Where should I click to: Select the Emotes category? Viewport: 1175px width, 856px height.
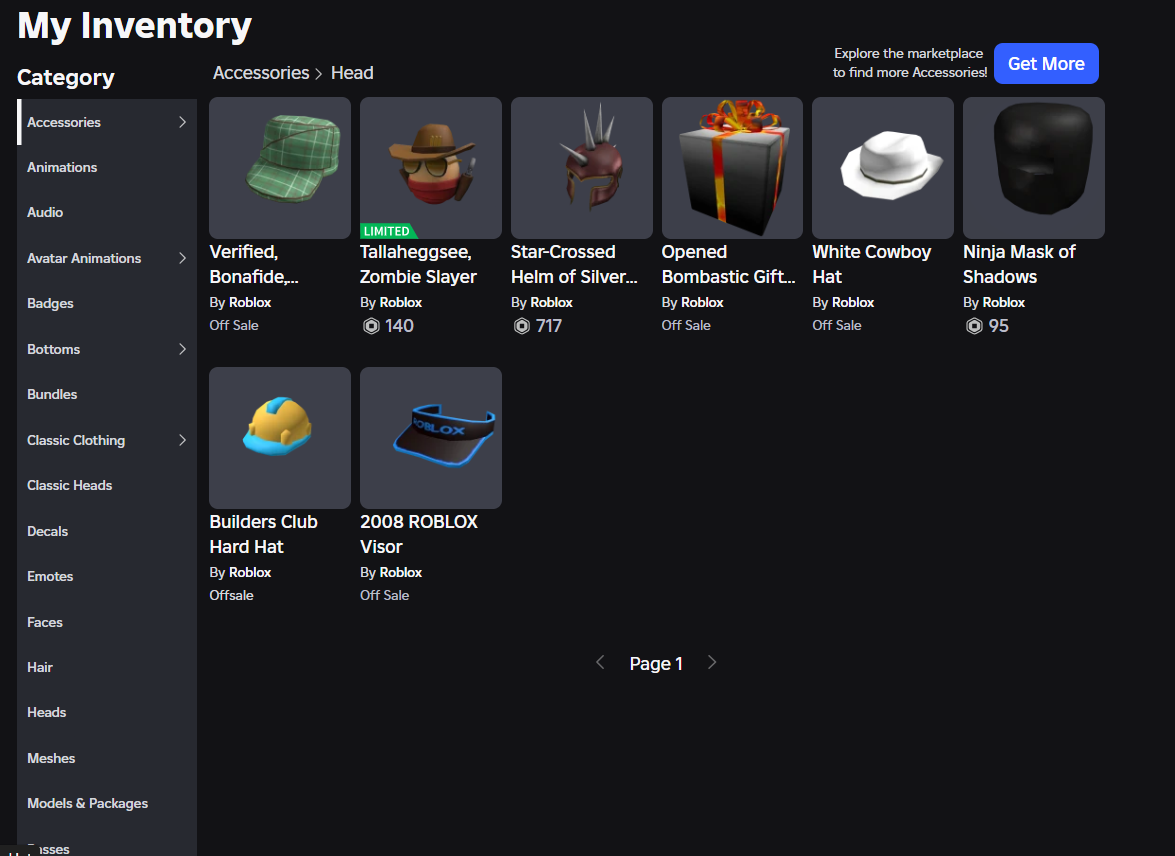point(49,576)
